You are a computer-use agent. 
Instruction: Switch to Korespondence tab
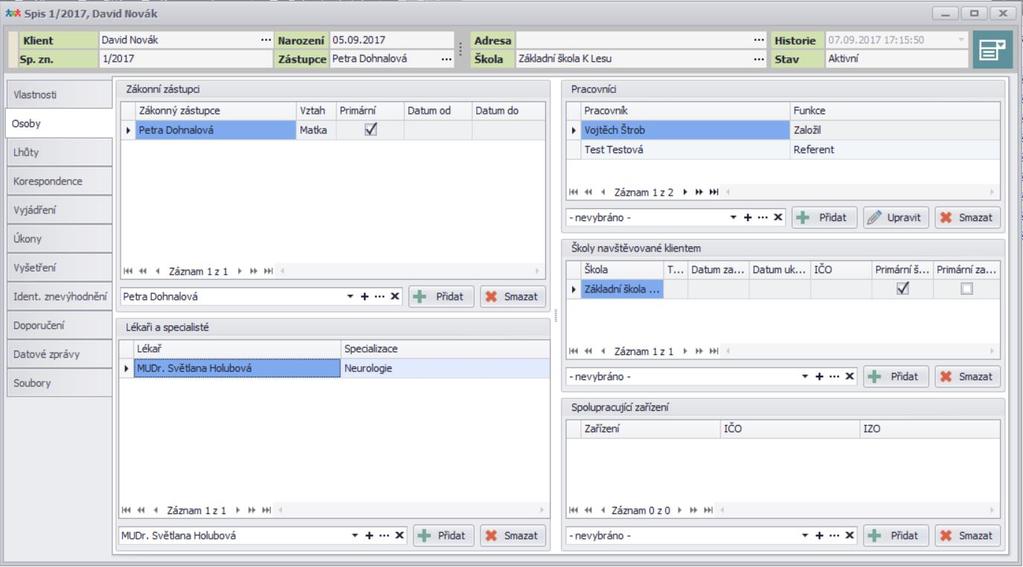tap(59, 181)
